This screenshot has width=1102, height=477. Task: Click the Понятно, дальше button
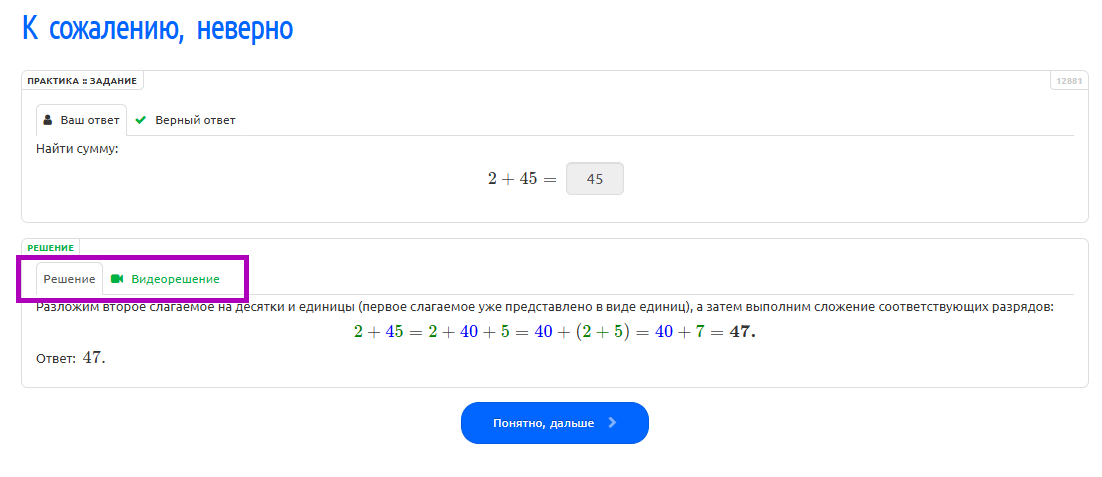coord(555,423)
